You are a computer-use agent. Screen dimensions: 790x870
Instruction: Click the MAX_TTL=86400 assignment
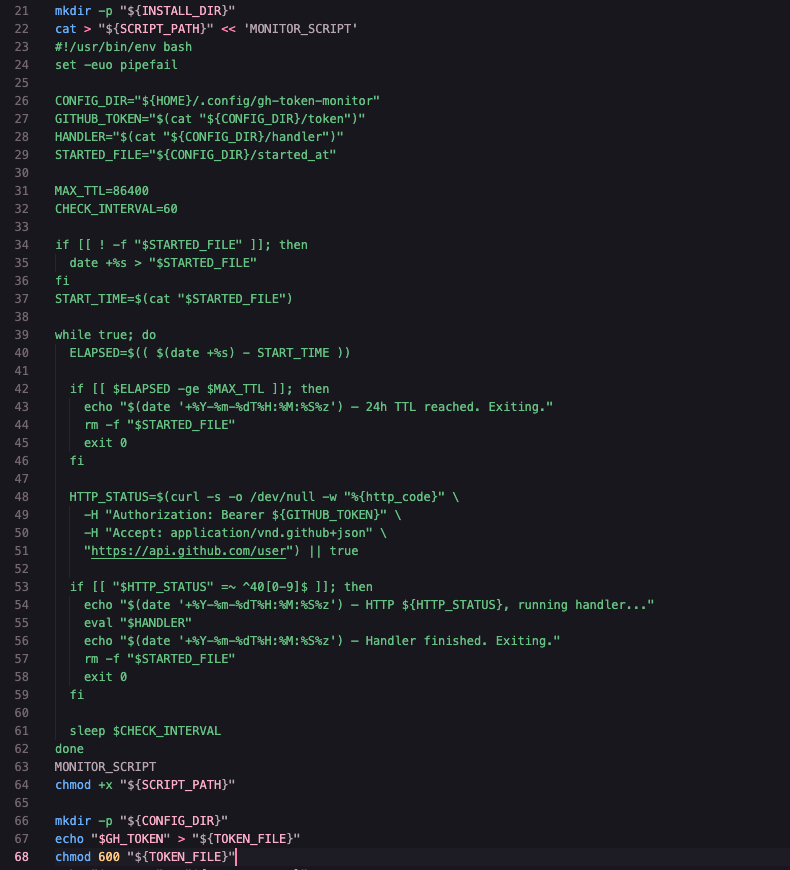tap(102, 191)
